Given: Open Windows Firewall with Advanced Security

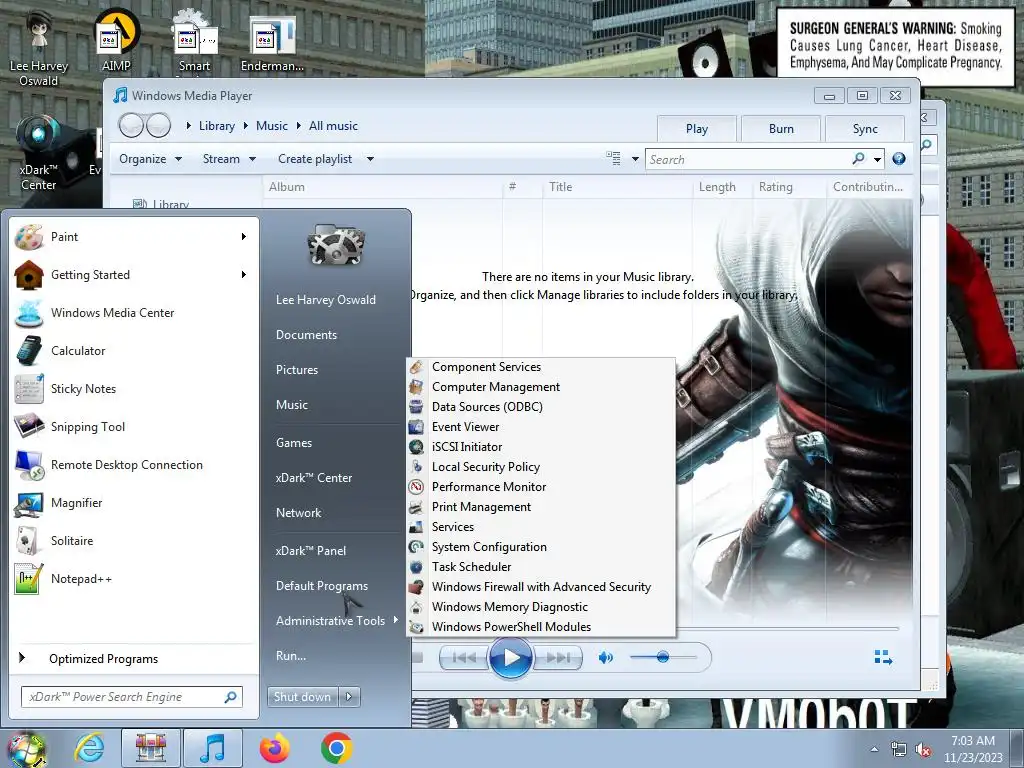Looking at the screenshot, I should pos(541,587).
